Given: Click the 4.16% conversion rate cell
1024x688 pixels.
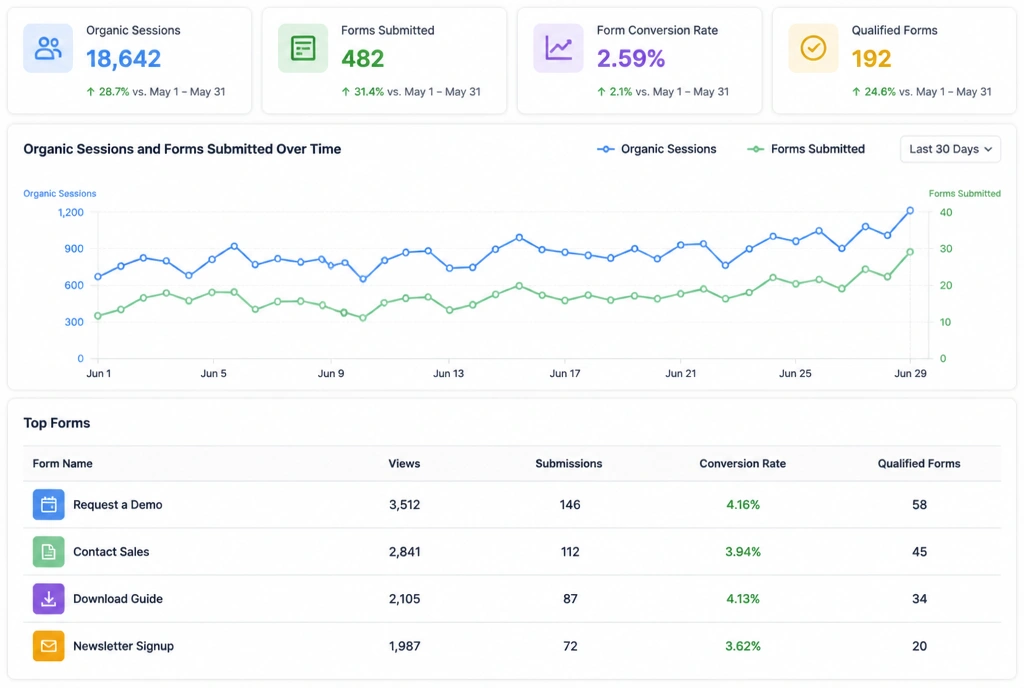Looking at the screenshot, I should click(x=743, y=505).
